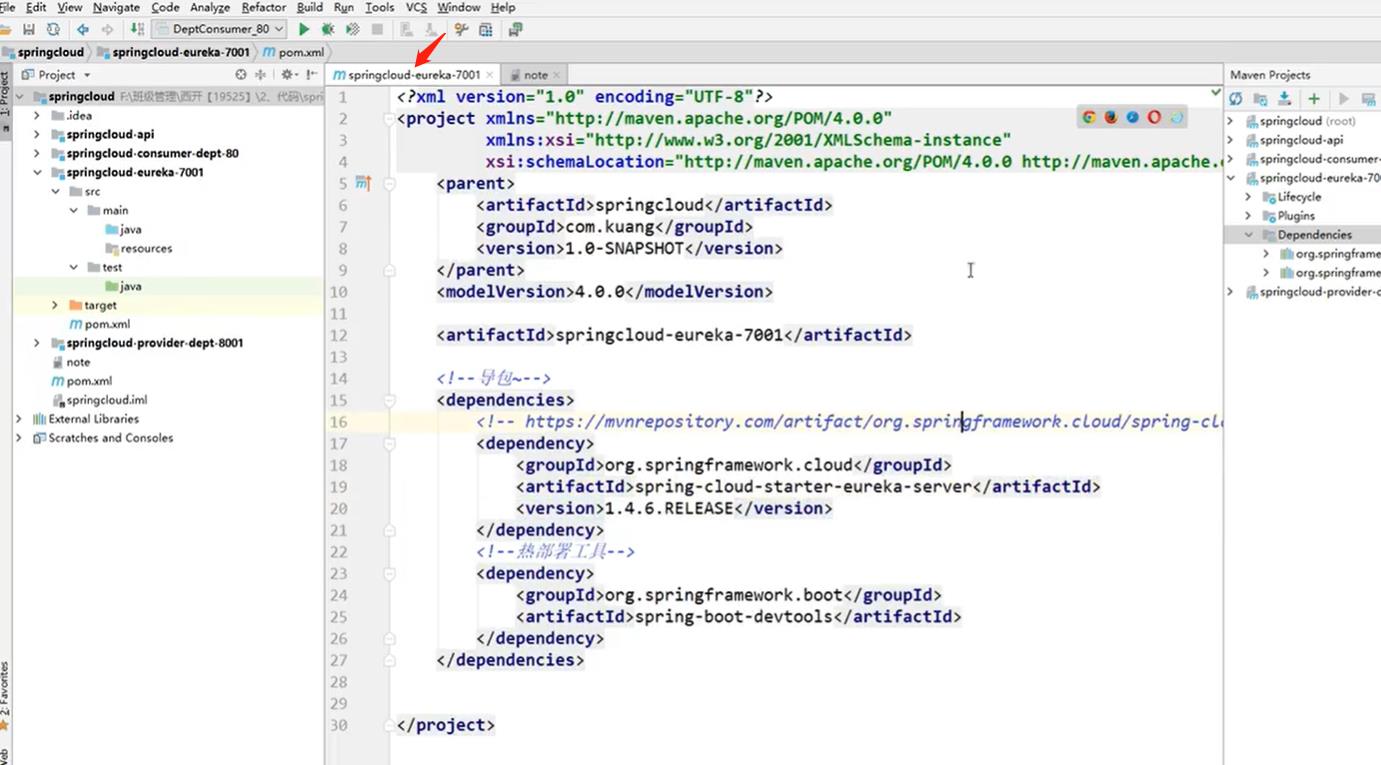
Task: Click Scroll from Source target icon
Action: pos(240,75)
